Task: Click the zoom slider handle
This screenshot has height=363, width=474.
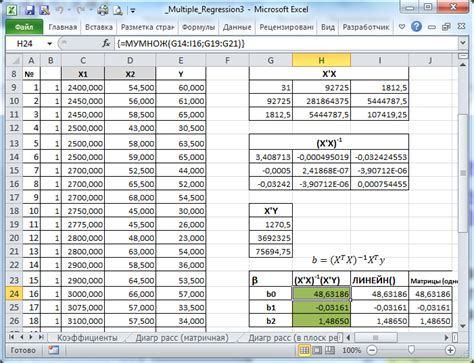Action: (411, 350)
